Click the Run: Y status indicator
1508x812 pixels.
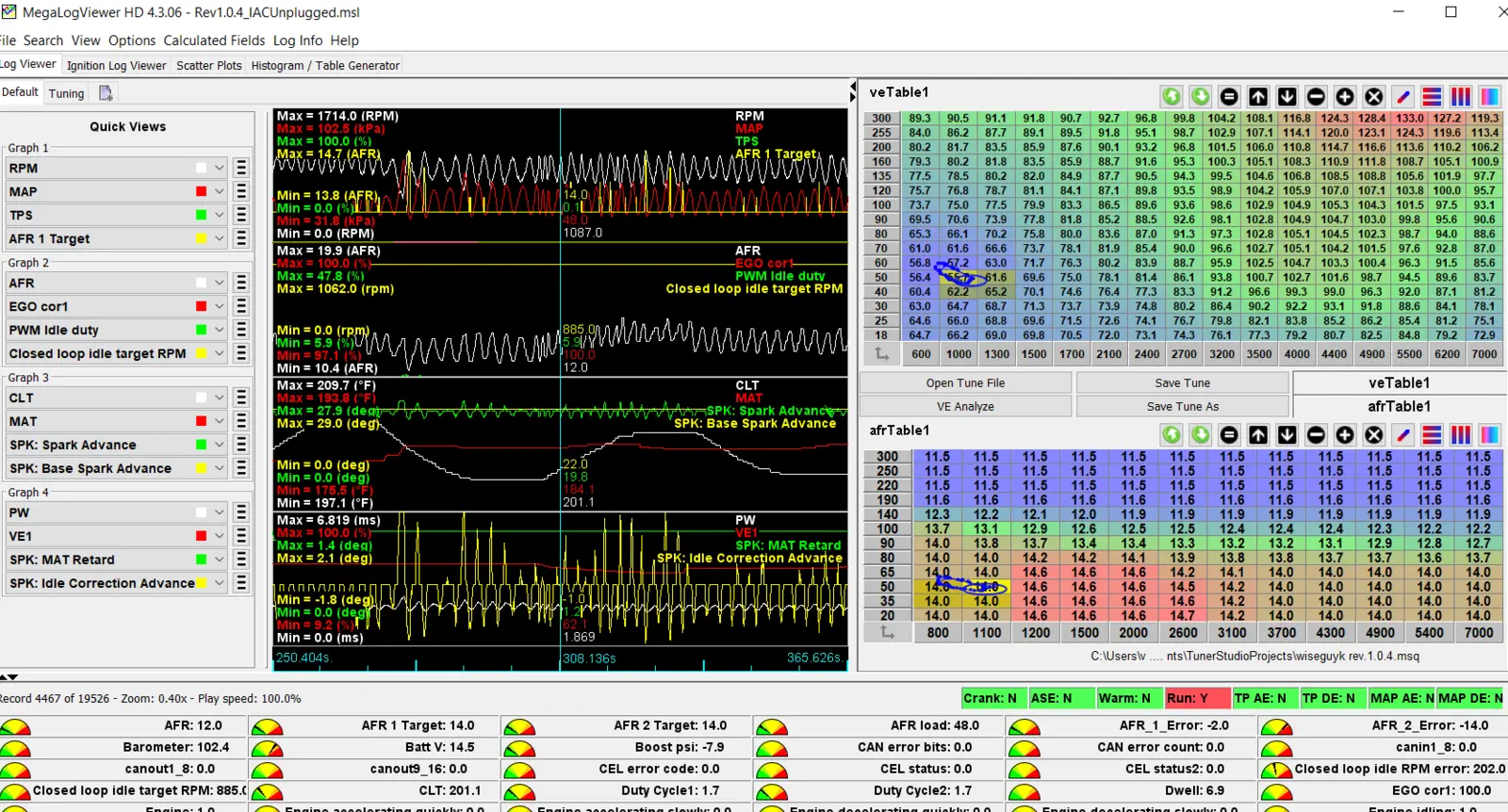click(1197, 698)
